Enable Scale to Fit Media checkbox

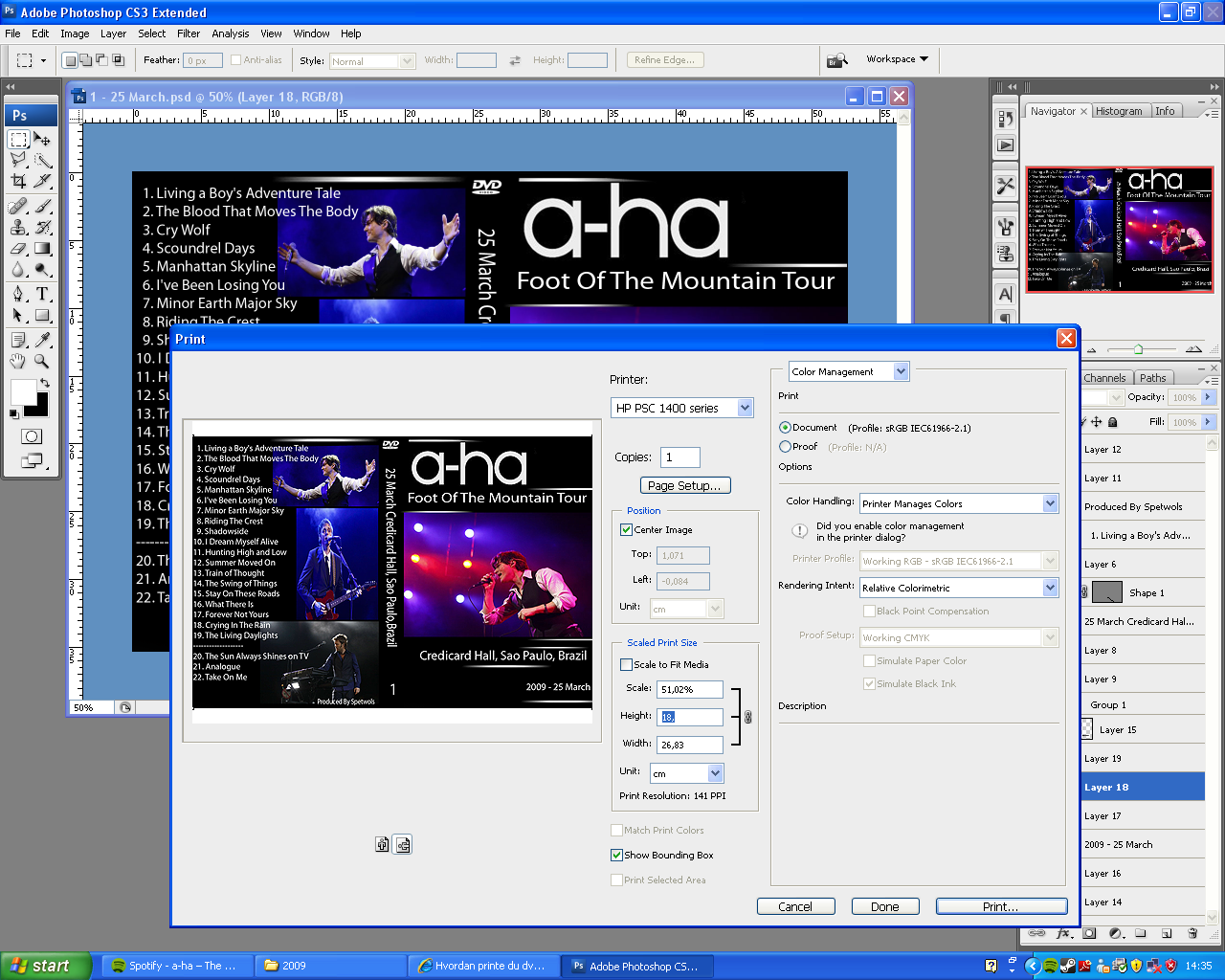(x=626, y=664)
